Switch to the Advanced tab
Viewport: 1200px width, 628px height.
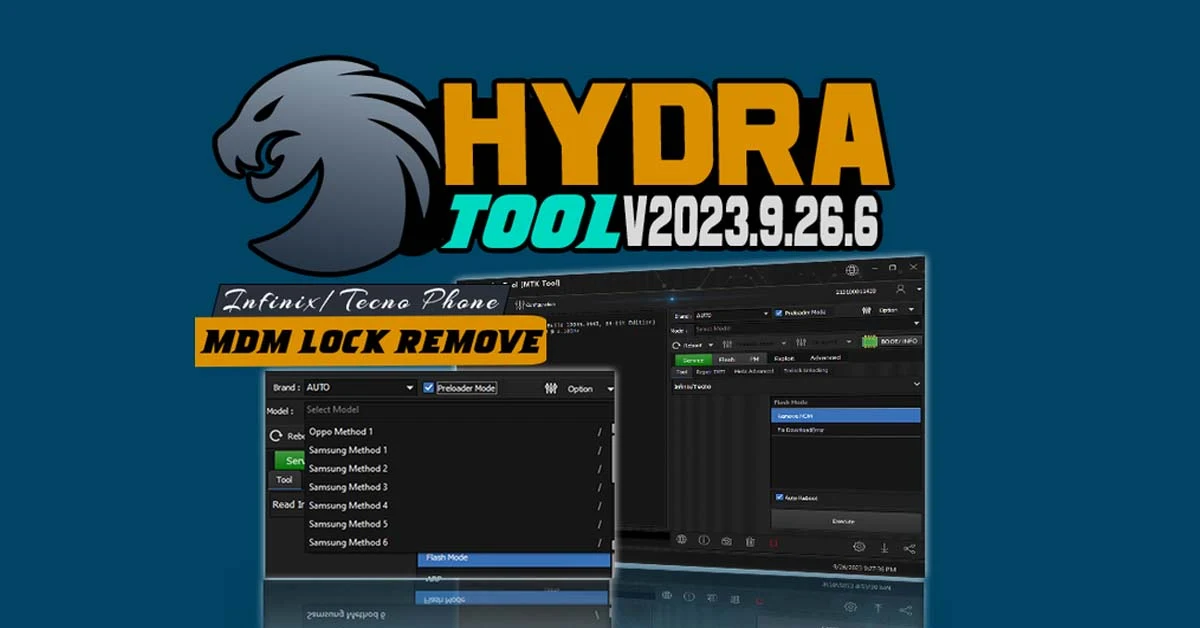(825, 358)
